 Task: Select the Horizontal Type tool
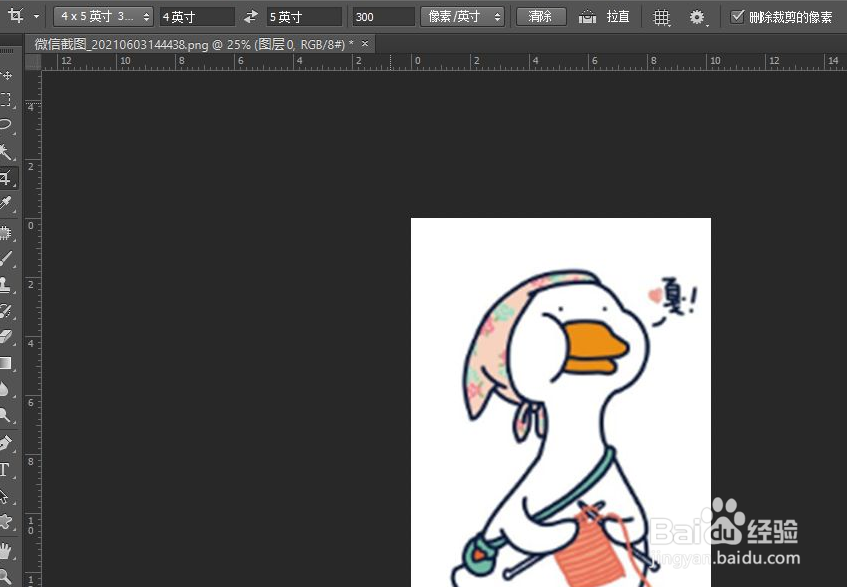coord(5,470)
